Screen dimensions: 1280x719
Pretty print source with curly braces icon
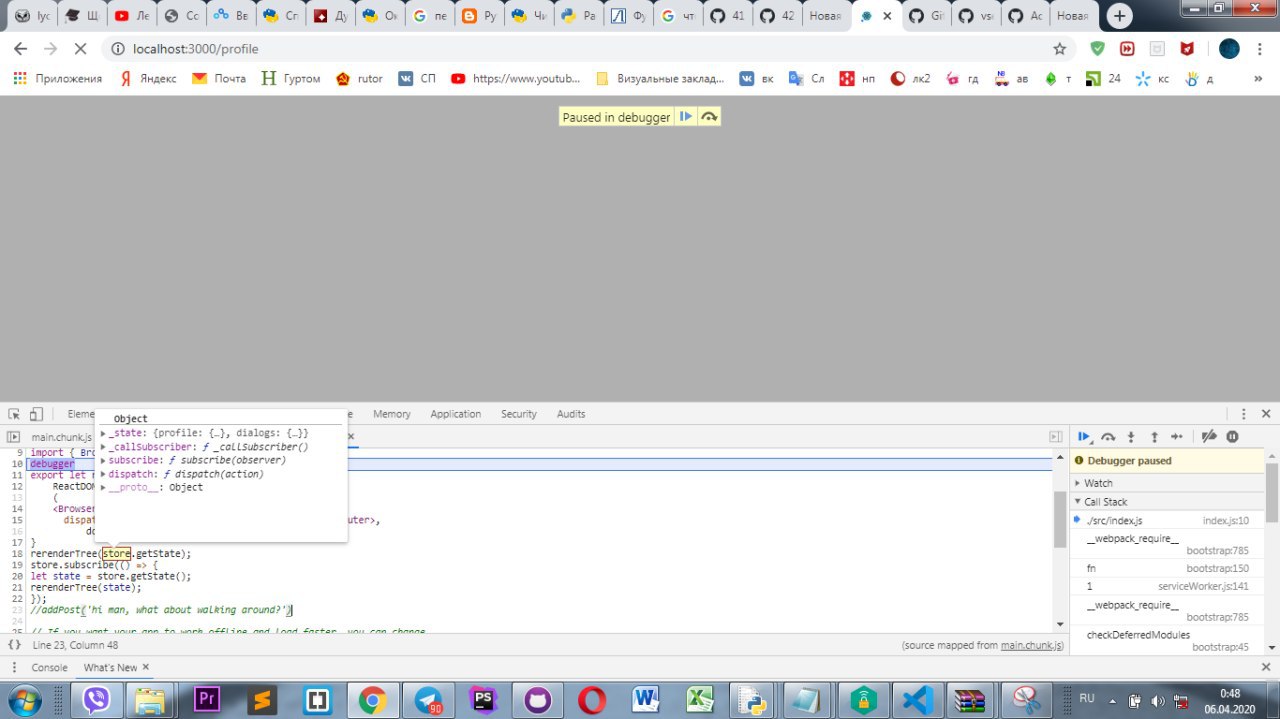[x=14, y=645]
